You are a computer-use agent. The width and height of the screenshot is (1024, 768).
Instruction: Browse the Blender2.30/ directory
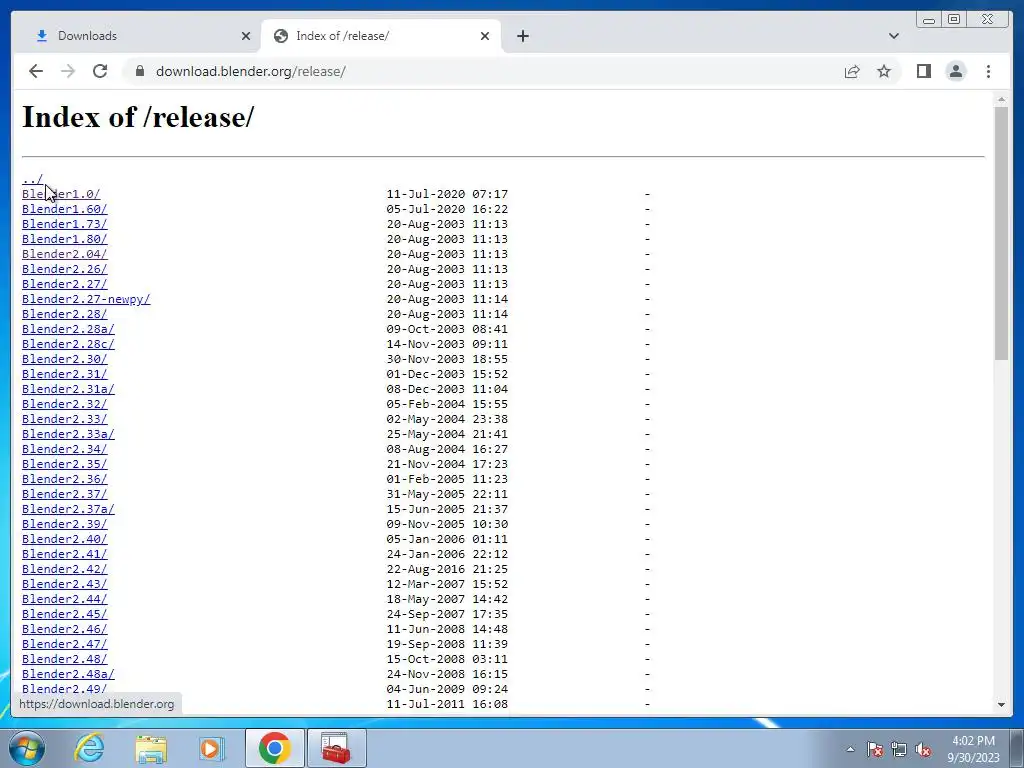64,359
